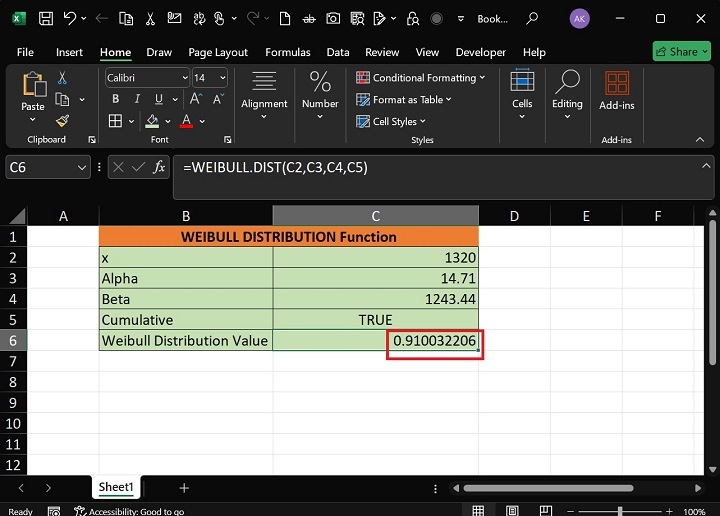Toggle Bold formatting
720x516 pixels.
tap(115, 99)
